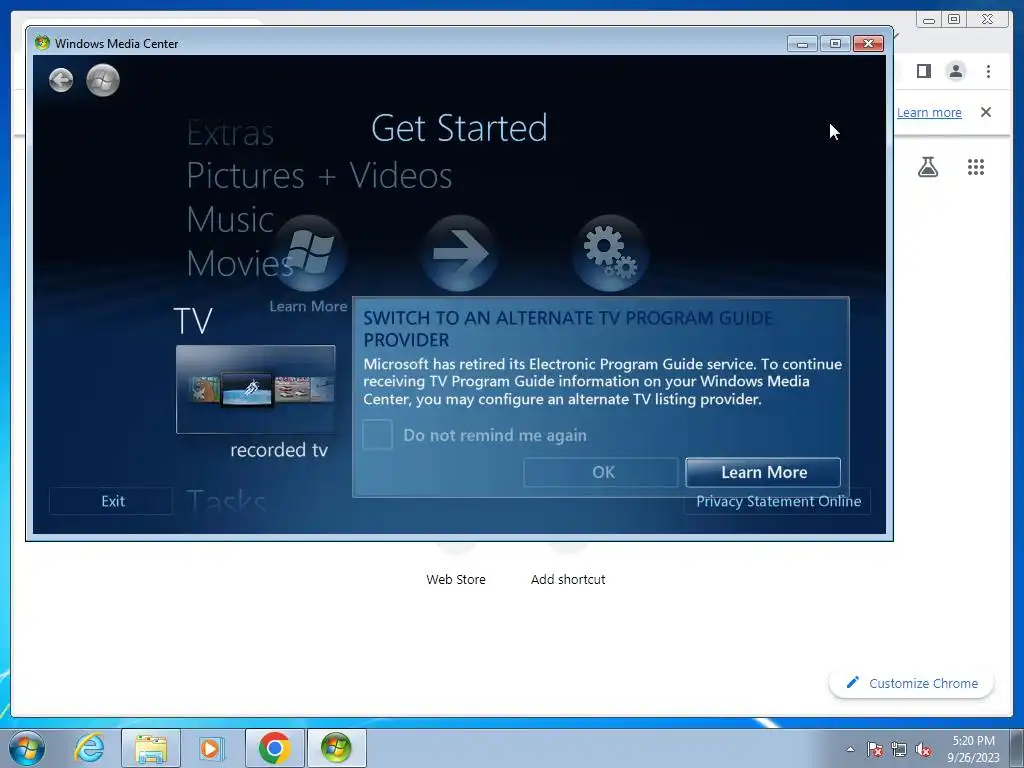Select the Extras menu row

[x=230, y=134]
